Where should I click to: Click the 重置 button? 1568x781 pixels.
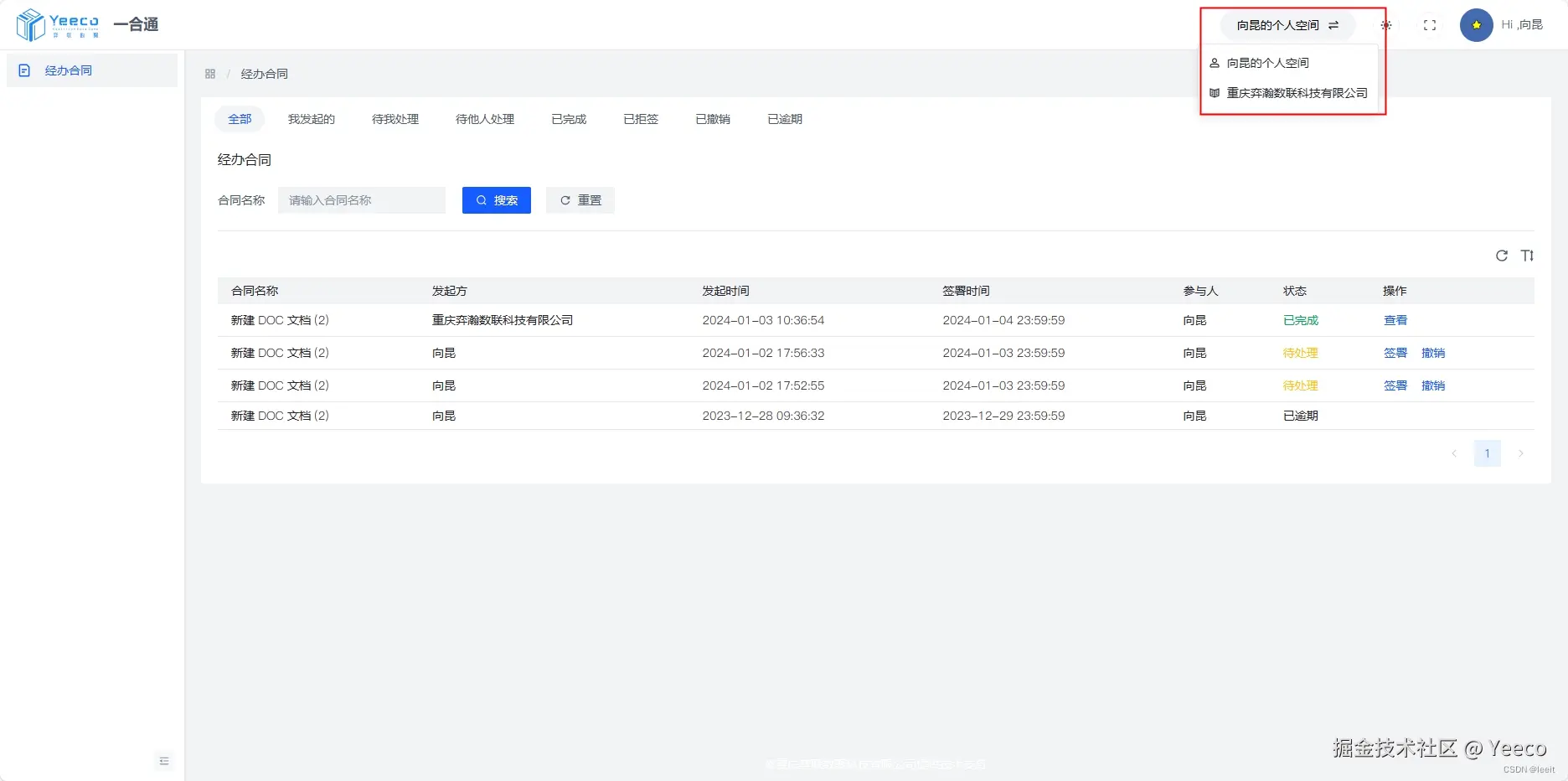tap(580, 200)
